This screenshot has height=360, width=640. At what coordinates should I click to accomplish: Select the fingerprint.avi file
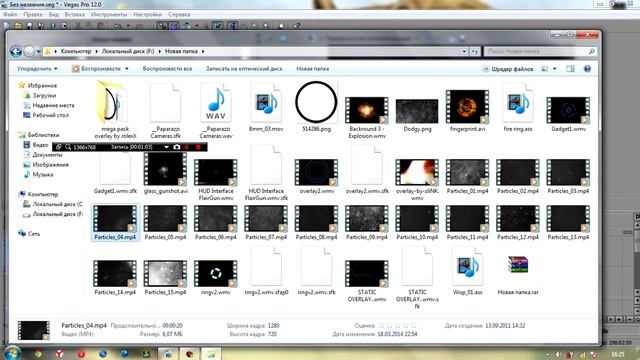pos(467,110)
